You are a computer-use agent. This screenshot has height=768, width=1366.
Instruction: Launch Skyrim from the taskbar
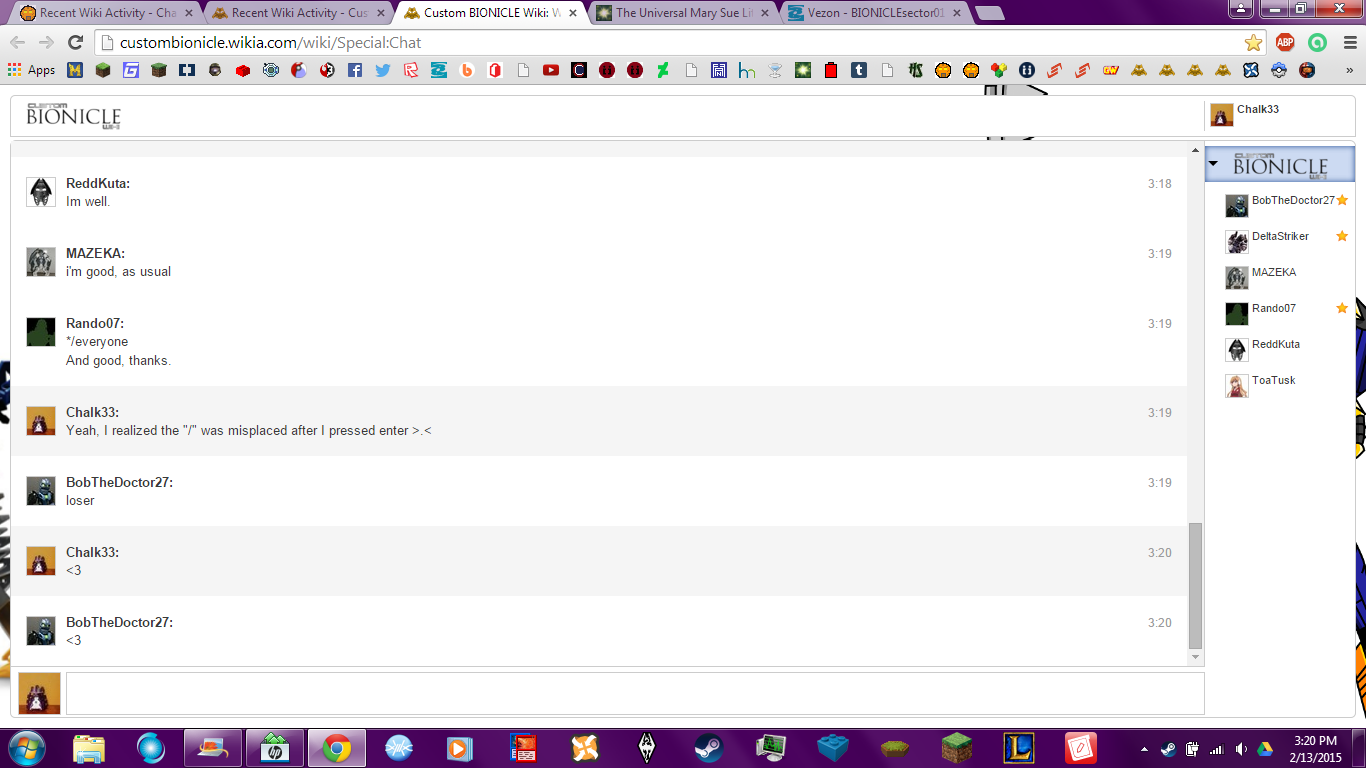click(x=647, y=748)
